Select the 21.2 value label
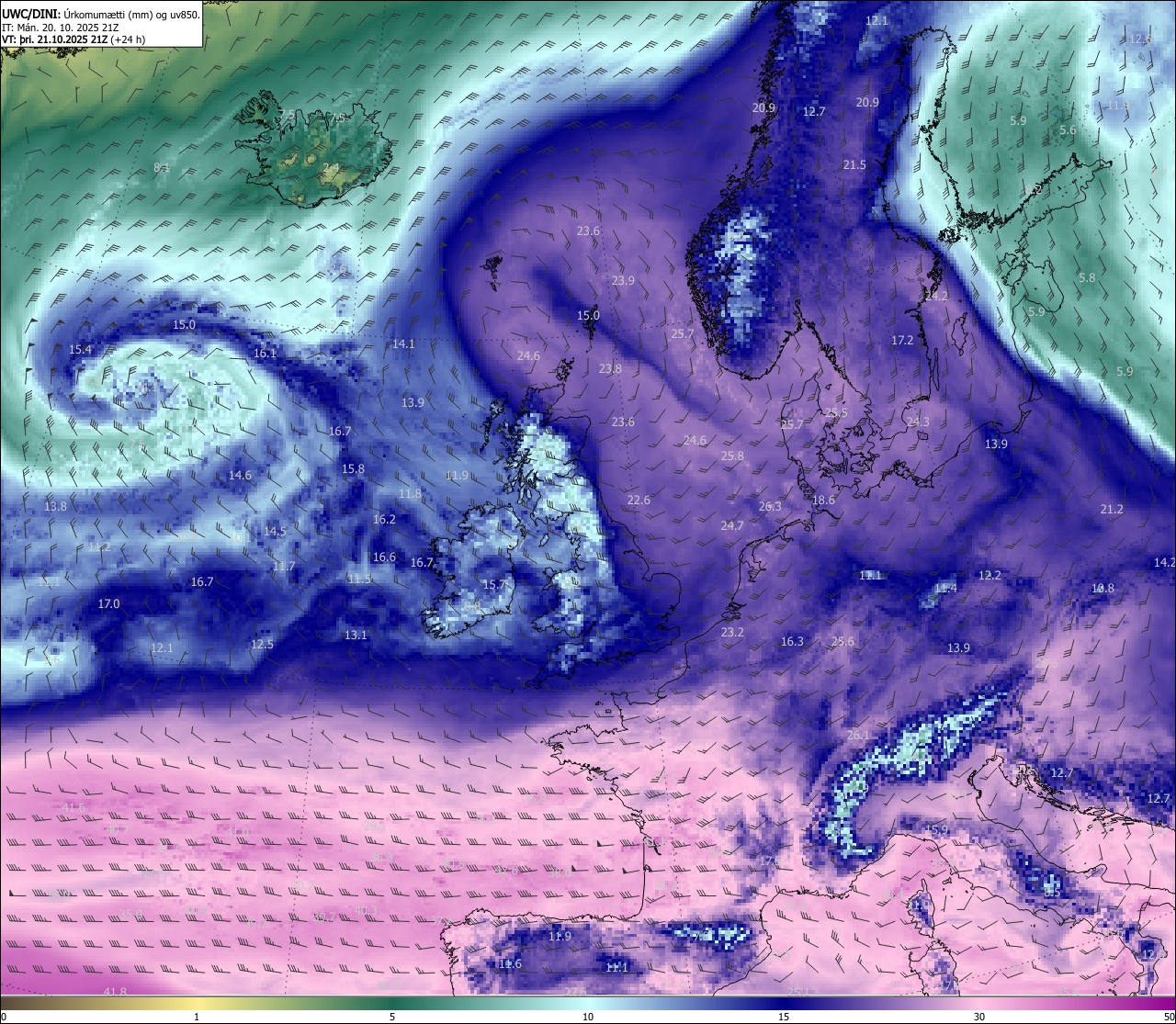Image resolution: width=1176 pixels, height=1024 pixels. (1112, 509)
